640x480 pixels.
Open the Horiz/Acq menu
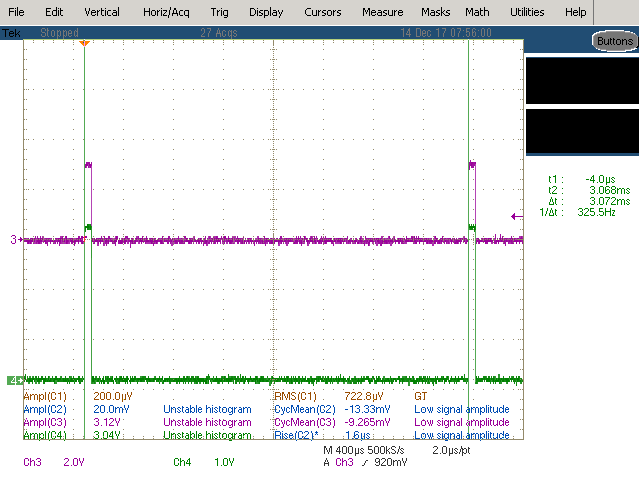[x=166, y=12]
